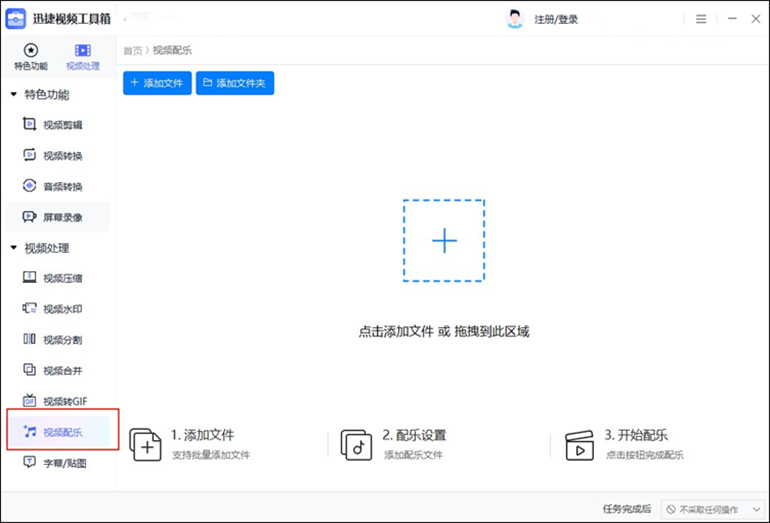The height and width of the screenshot is (523, 770).
Task: Click the step 3 开始配乐 icon
Action: [x=579, y=445]
